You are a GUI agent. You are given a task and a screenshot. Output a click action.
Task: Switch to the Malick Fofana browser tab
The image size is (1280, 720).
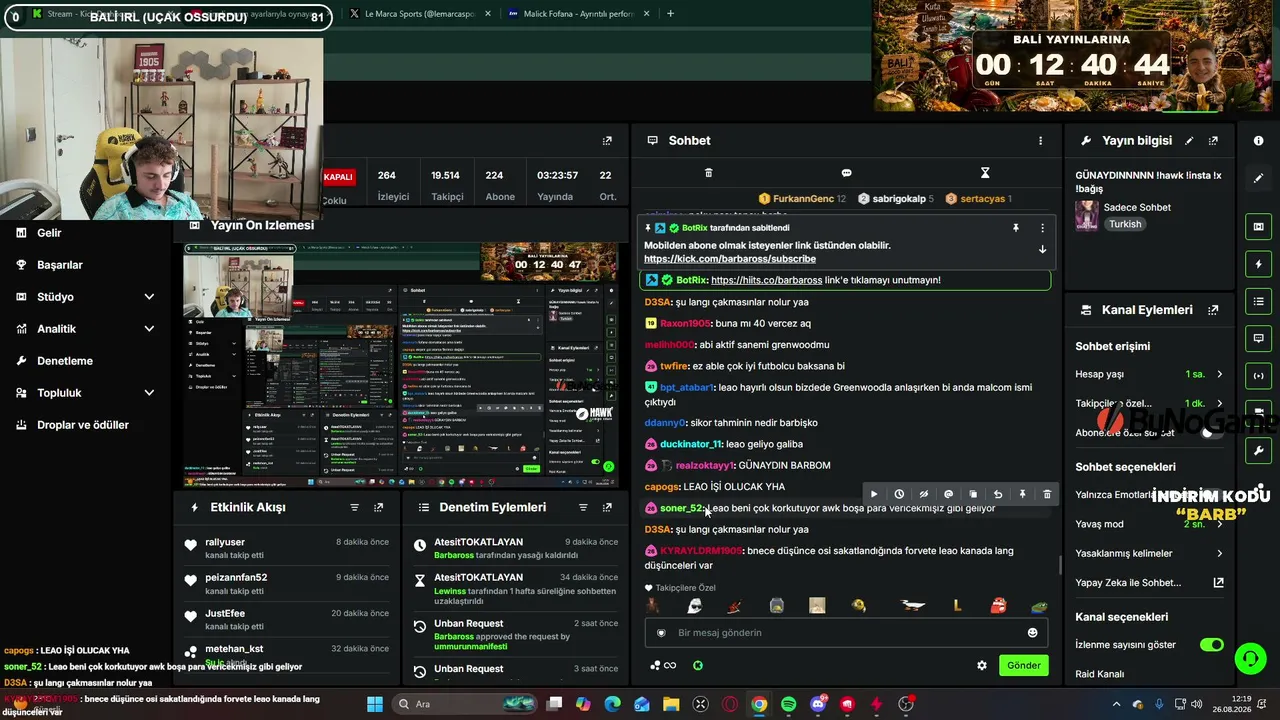[x=580, y=14]
